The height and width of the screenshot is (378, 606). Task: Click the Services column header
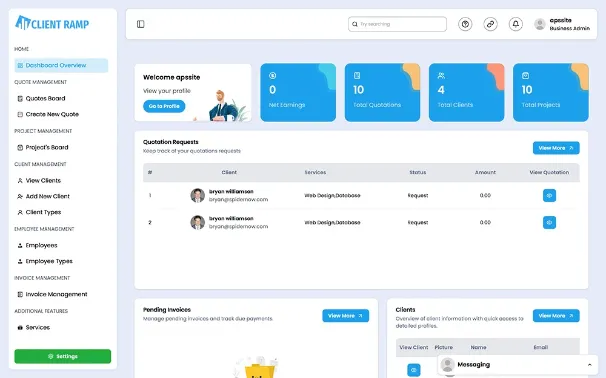pyautogui.click(x=315, y=172)
